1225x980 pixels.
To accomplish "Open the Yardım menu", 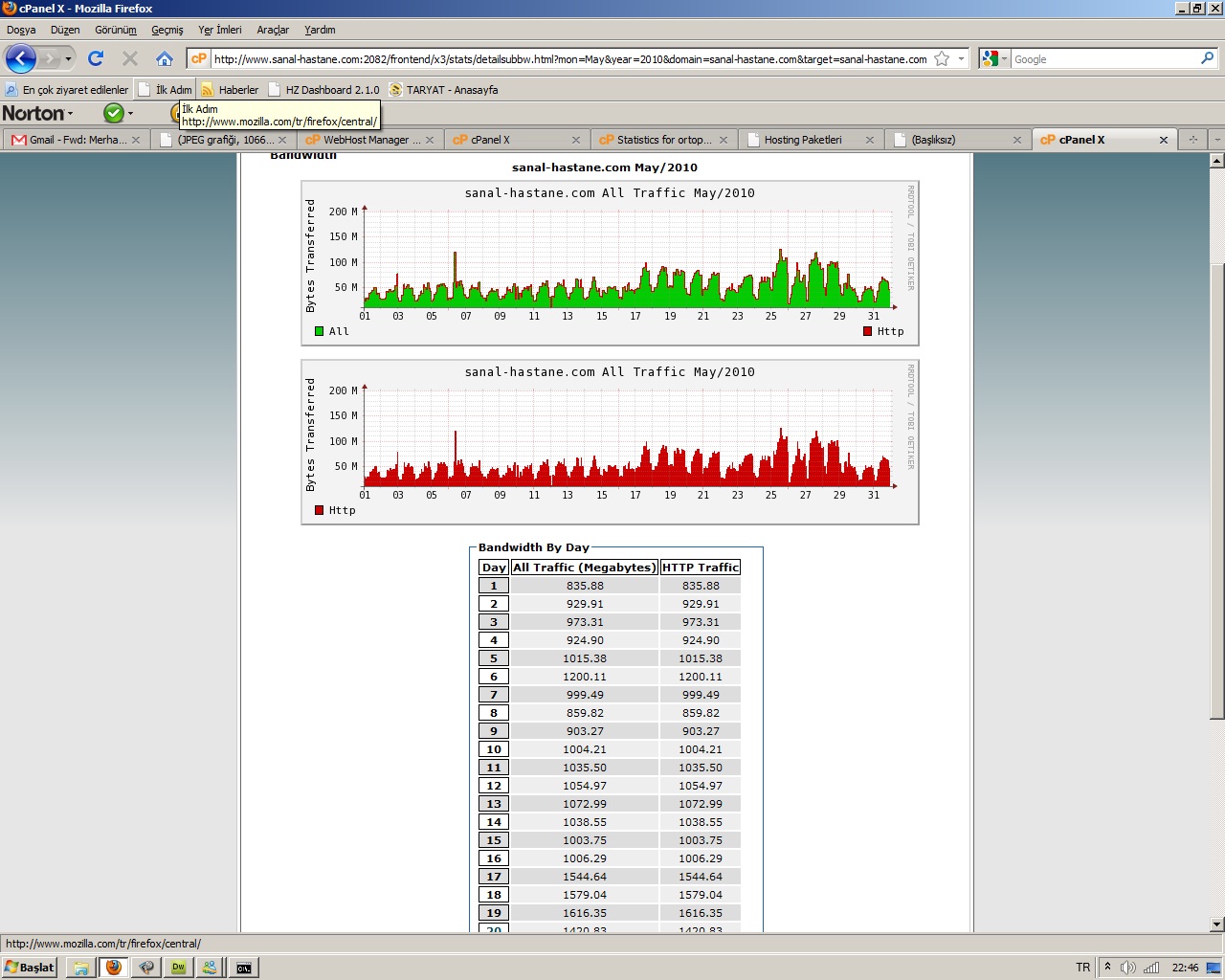I will (x=320, y=30).
